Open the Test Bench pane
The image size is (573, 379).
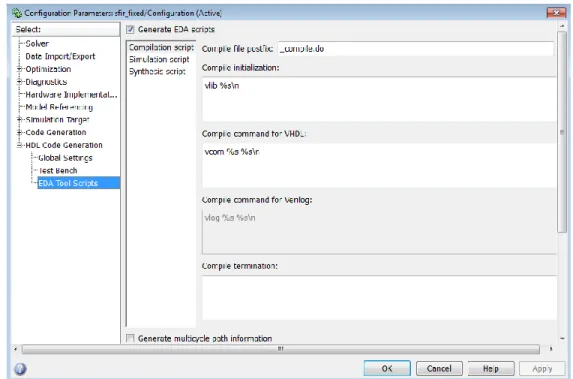pyautogui.click(x=58, y=171)
